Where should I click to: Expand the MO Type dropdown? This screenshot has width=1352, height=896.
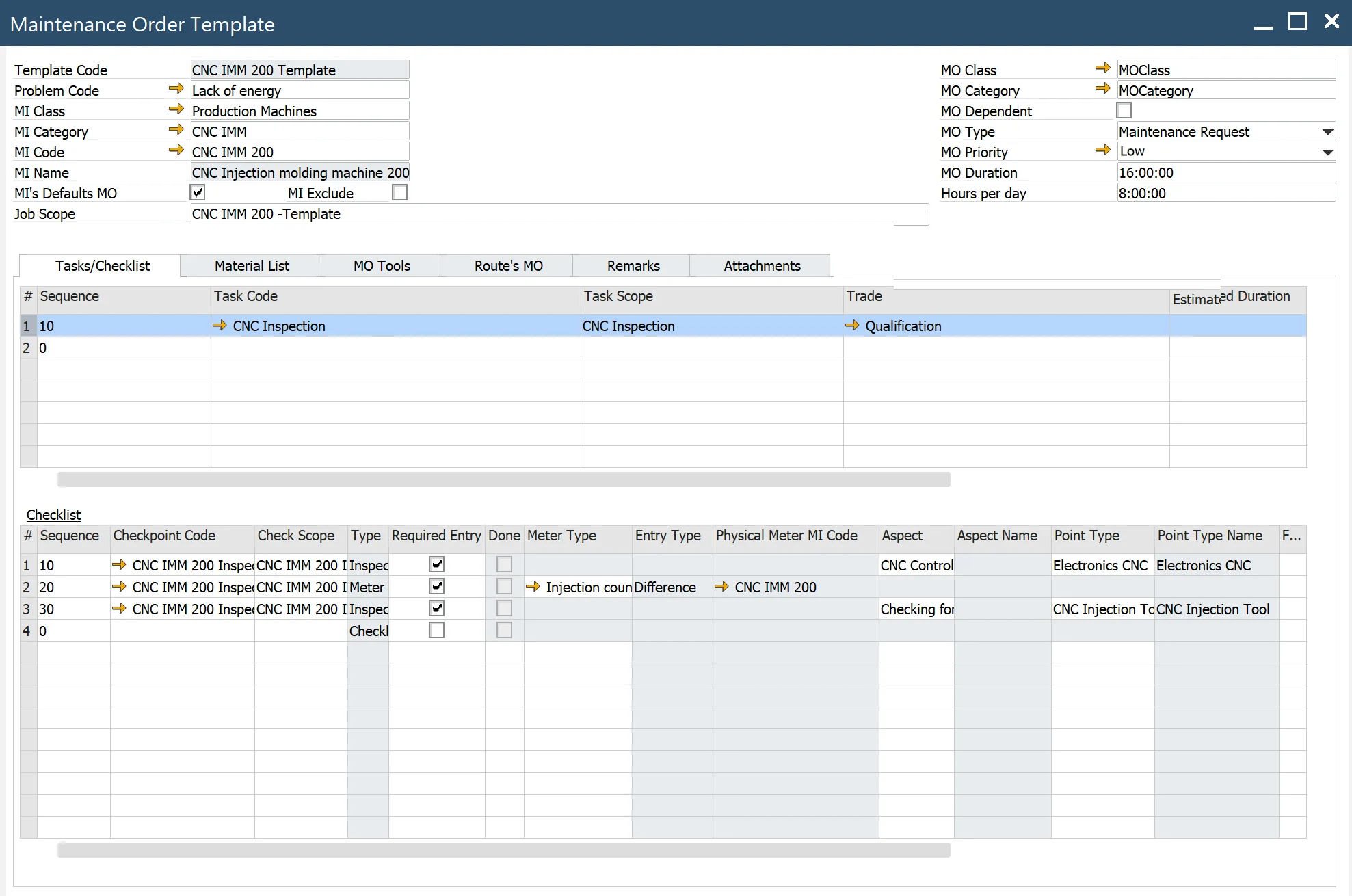[1327, 131]
